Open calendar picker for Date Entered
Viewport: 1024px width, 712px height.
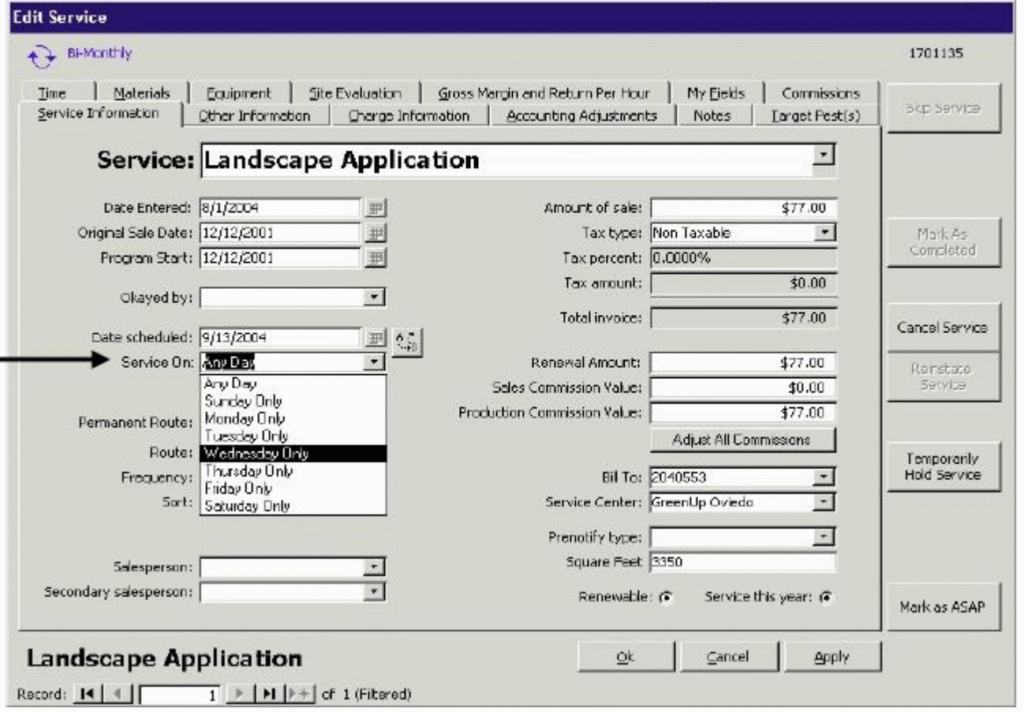[x=374, y=208]
